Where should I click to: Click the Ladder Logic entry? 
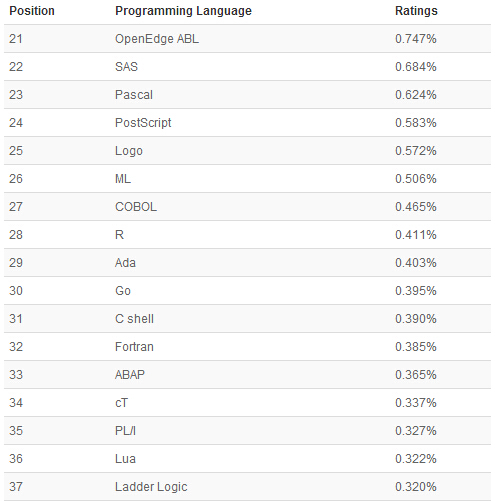click(x=151, y=487)
